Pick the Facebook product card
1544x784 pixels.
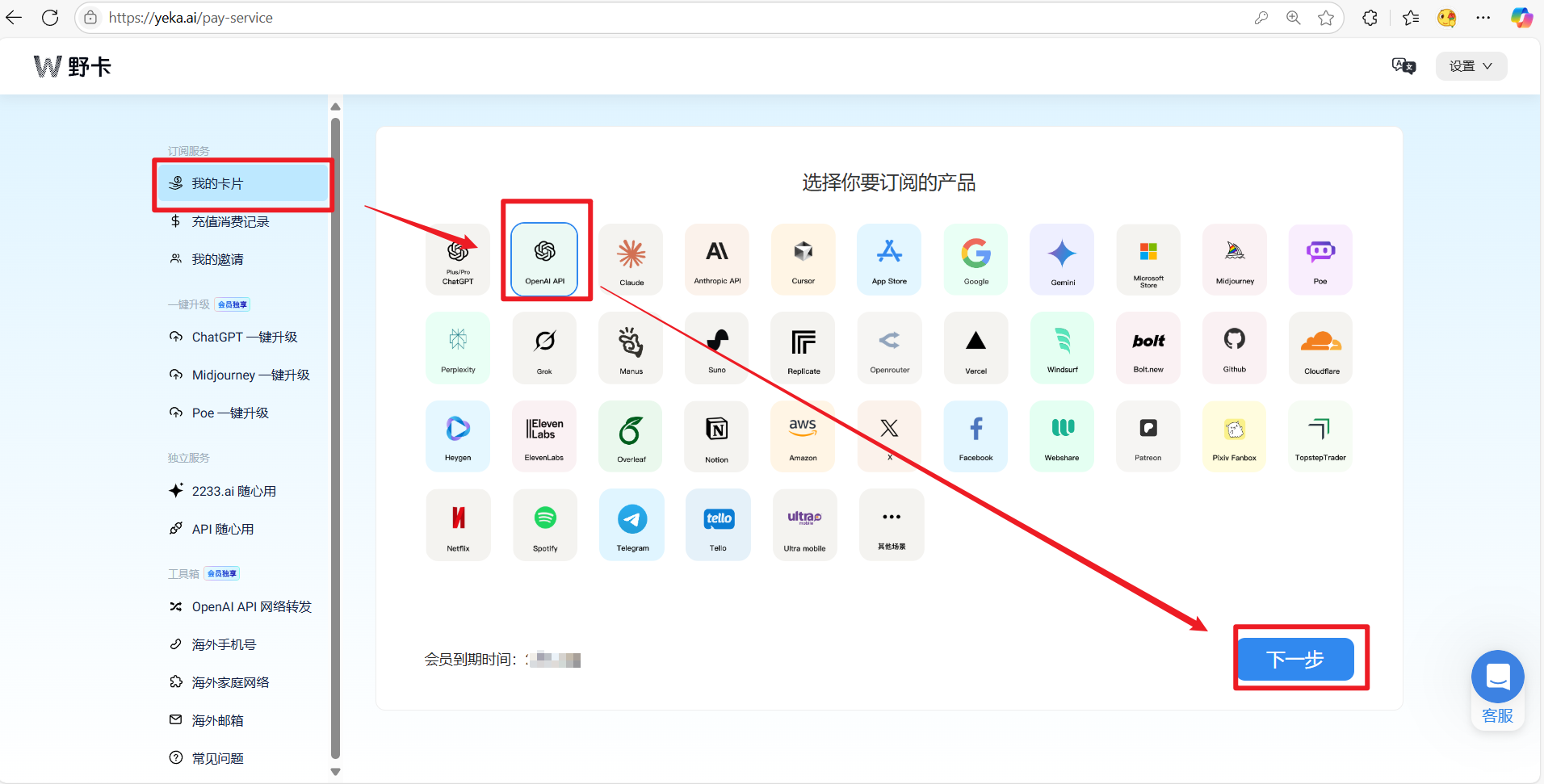pyautogui.click(x=975, y=436)
